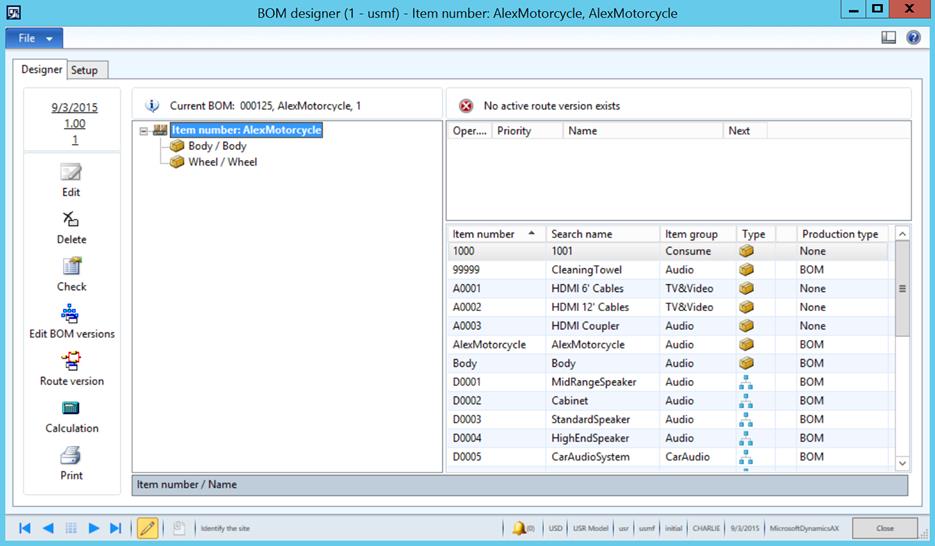The width and height of the screenshot is (935, 546).
Task: Toggle the view layout icon beside help
Action: click(x=888, y=38)
